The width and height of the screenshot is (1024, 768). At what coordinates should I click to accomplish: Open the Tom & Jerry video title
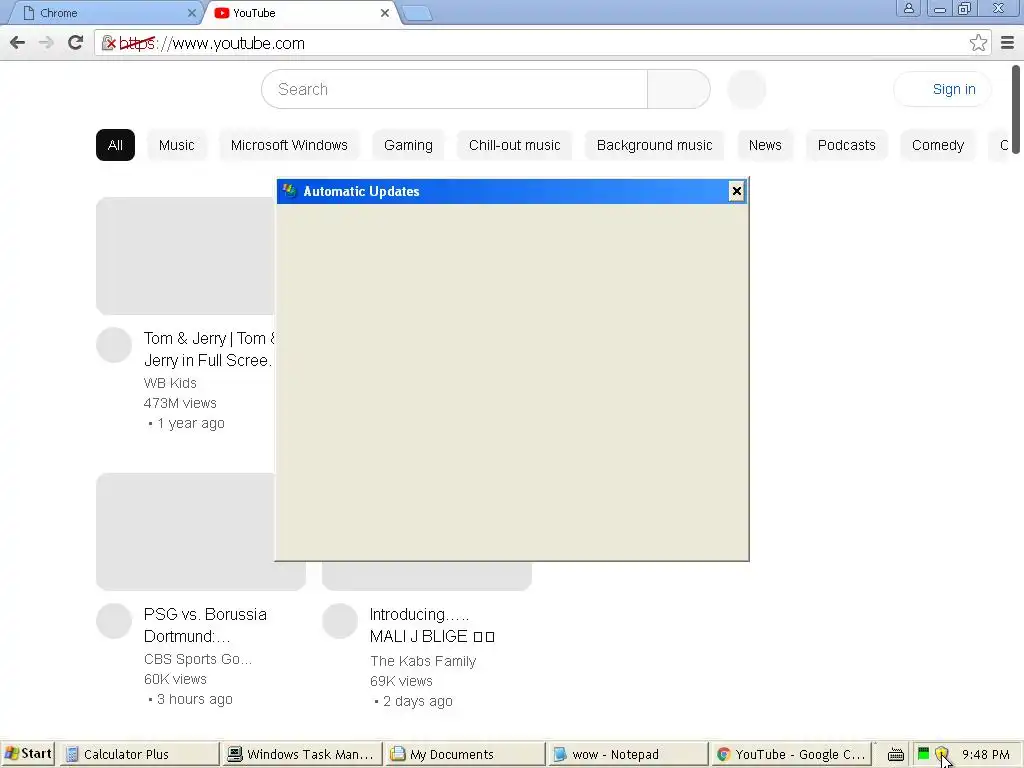pos(209,349)
